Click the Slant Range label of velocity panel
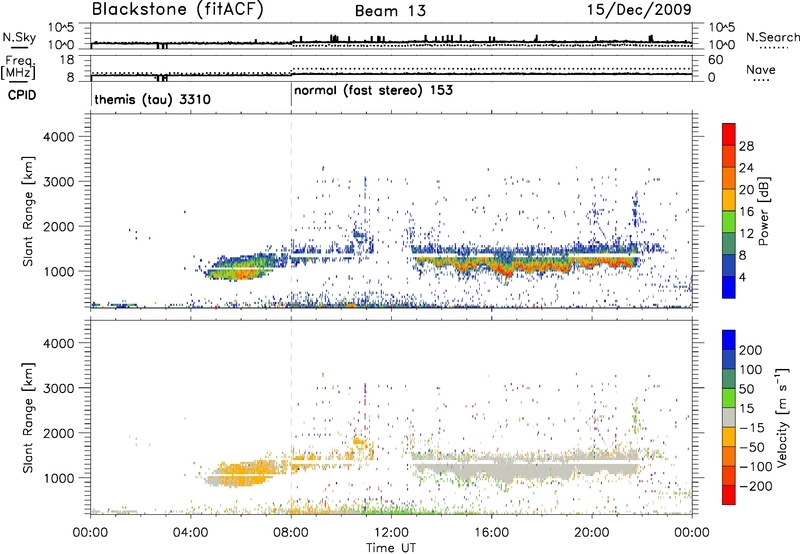Viewport: 800px width, 554px height. click(x=28, y=418)
